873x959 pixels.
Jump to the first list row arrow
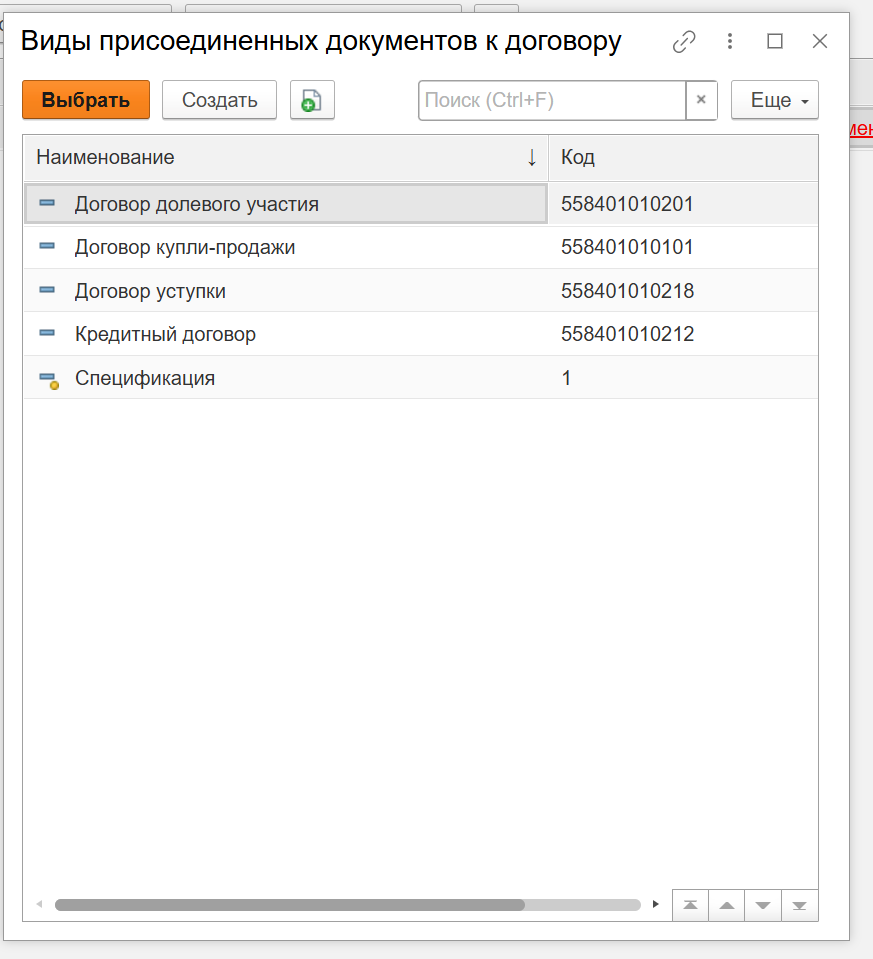click(690, 905)
